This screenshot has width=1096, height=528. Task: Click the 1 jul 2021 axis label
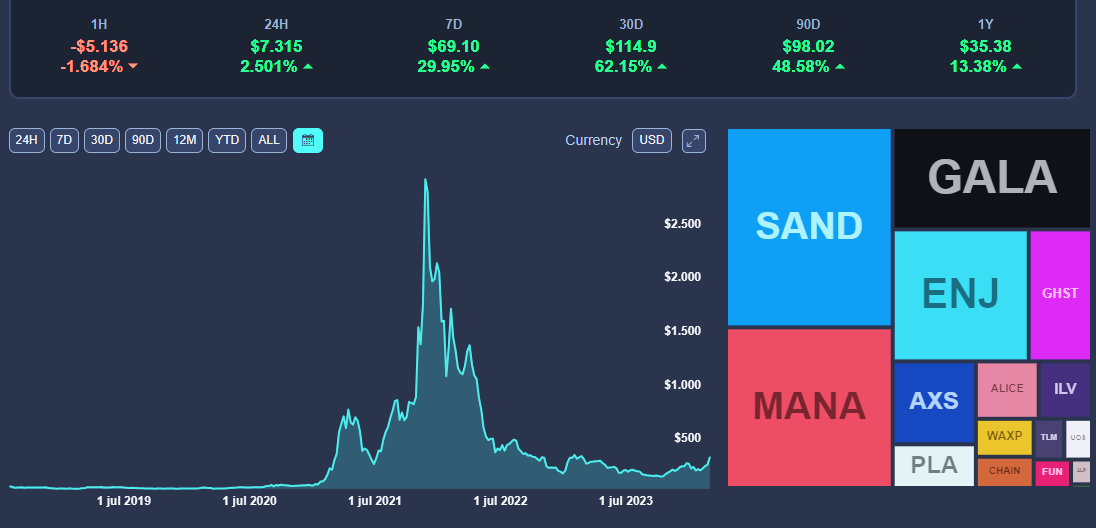(375, 501)
